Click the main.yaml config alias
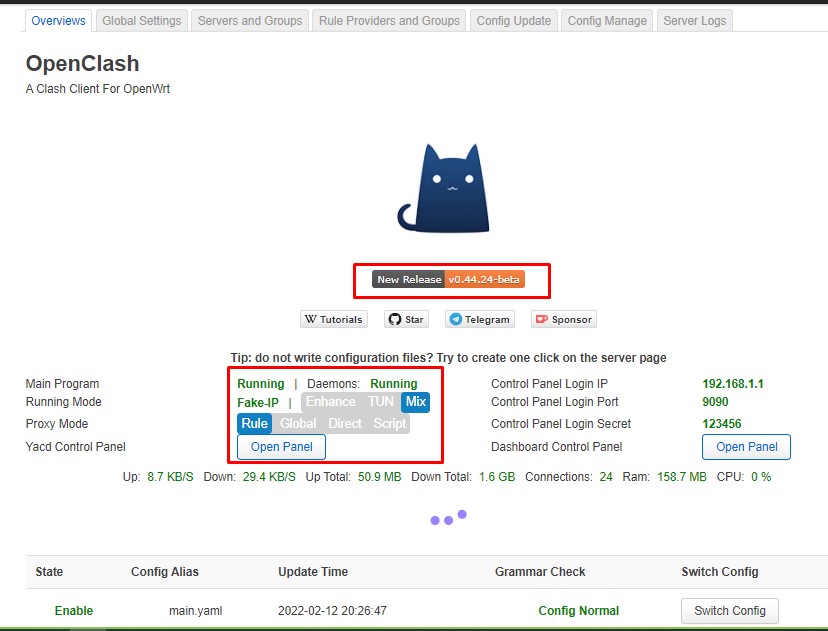The height and width of the screenshot is (631, 828). pos(195,611)
